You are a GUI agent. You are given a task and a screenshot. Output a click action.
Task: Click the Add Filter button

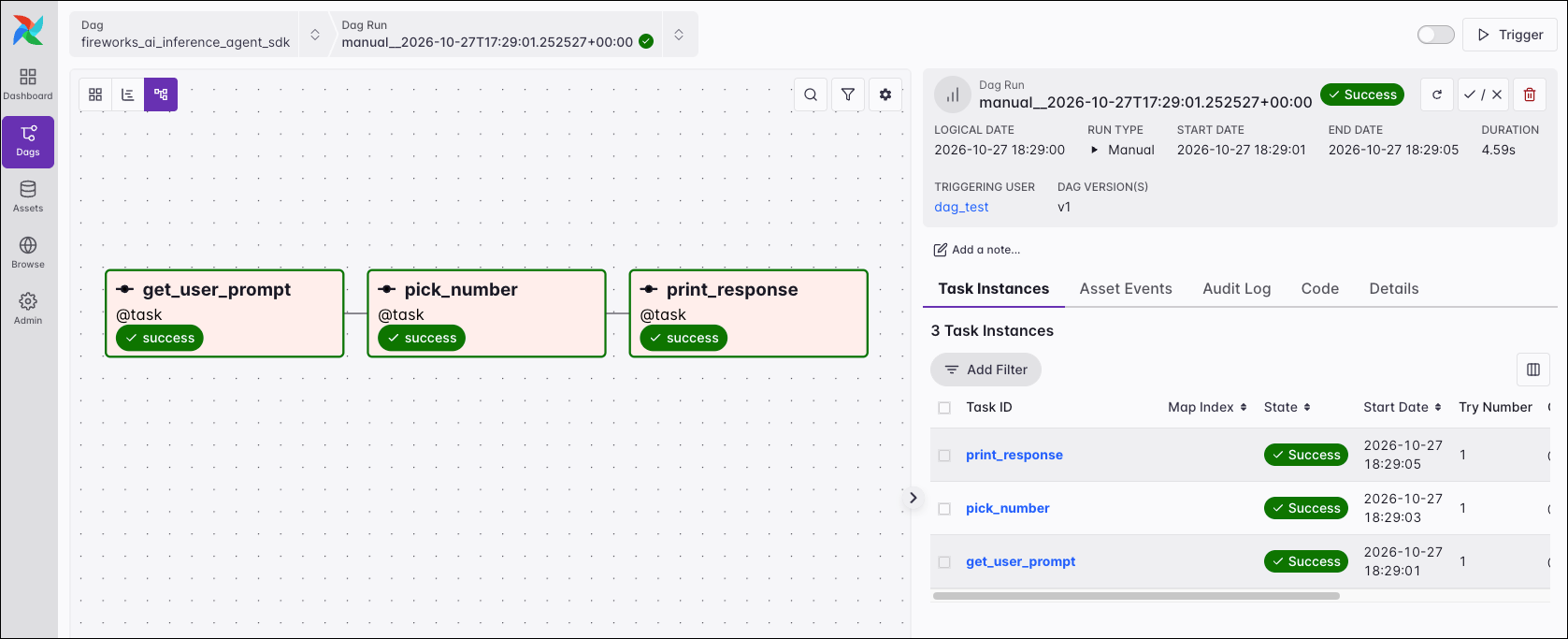coord(985,370)
